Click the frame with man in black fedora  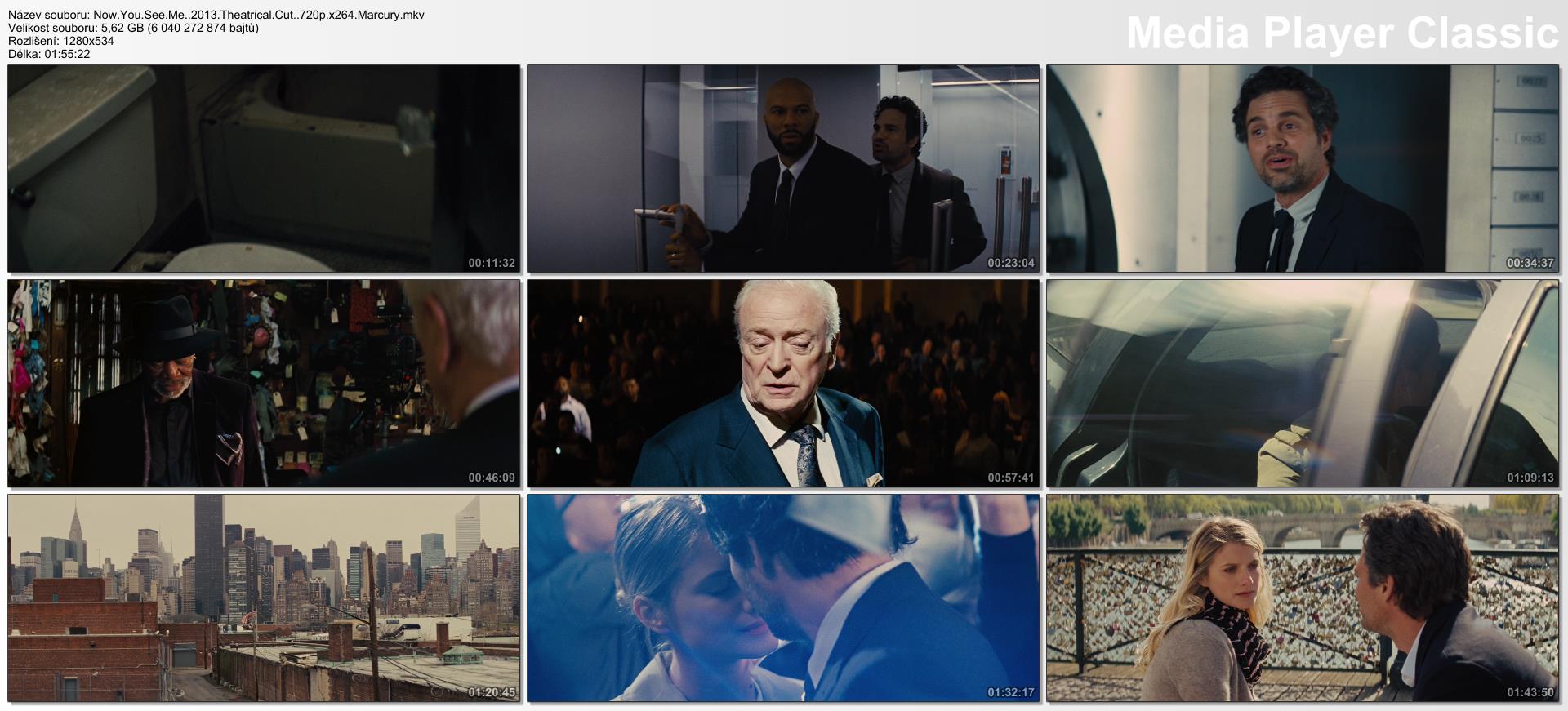pyautogui.click(x=264, y=383)
